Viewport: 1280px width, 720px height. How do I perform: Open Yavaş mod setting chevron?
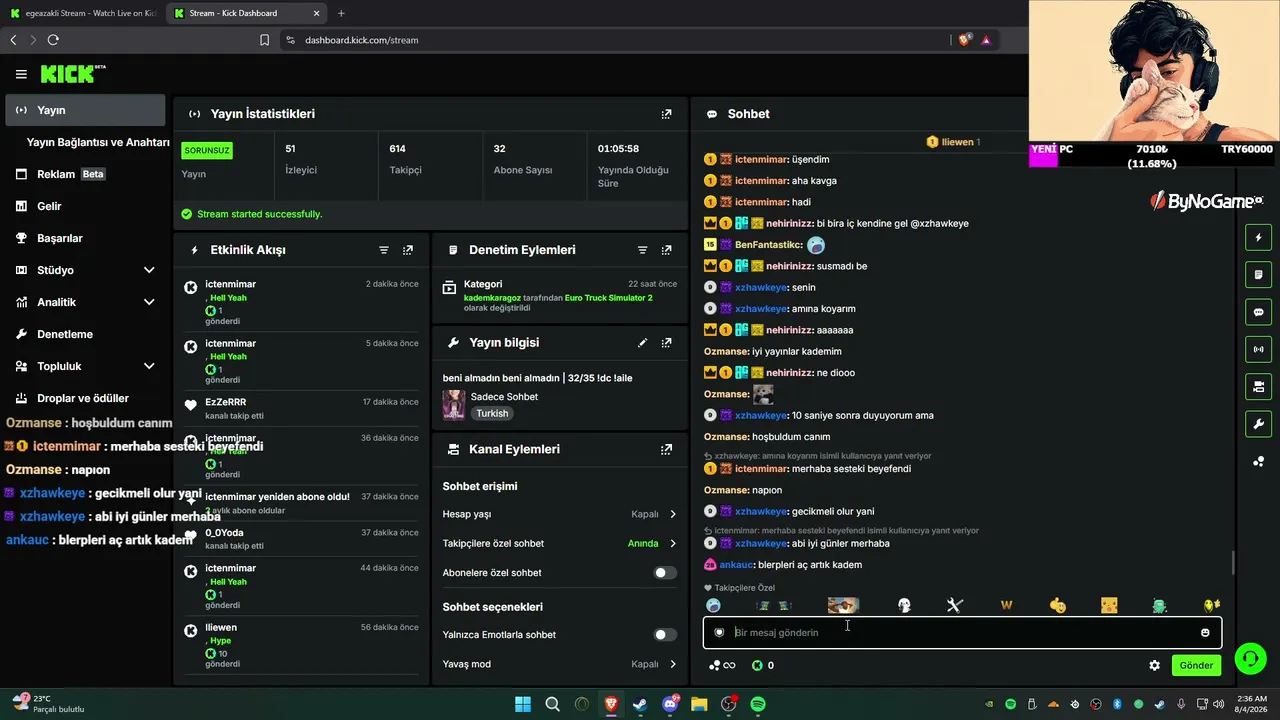[672, 664]
